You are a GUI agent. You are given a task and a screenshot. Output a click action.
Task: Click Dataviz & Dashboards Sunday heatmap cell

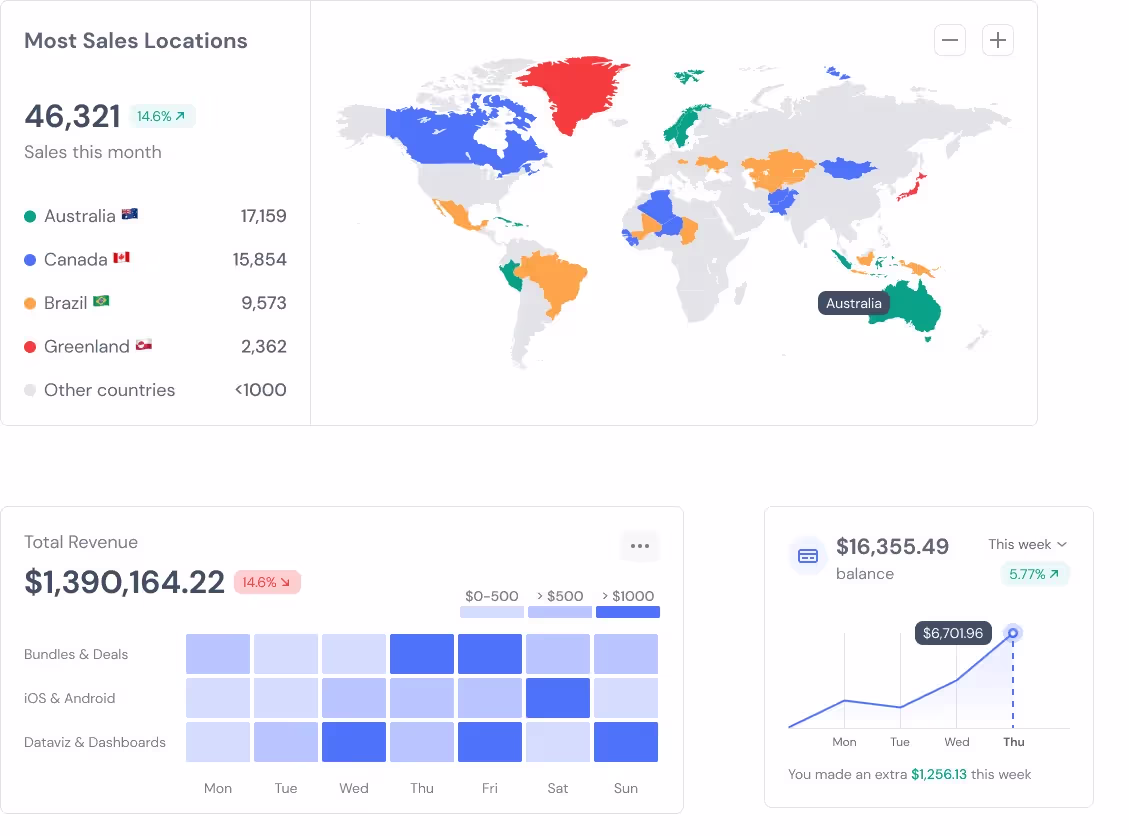[626, 742]
